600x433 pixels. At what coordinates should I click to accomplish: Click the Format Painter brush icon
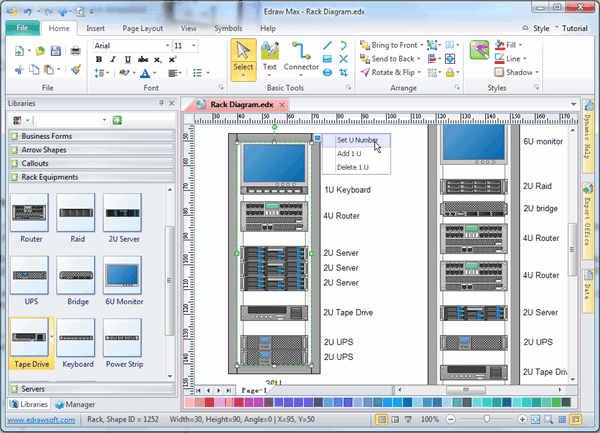coord(76,70)
